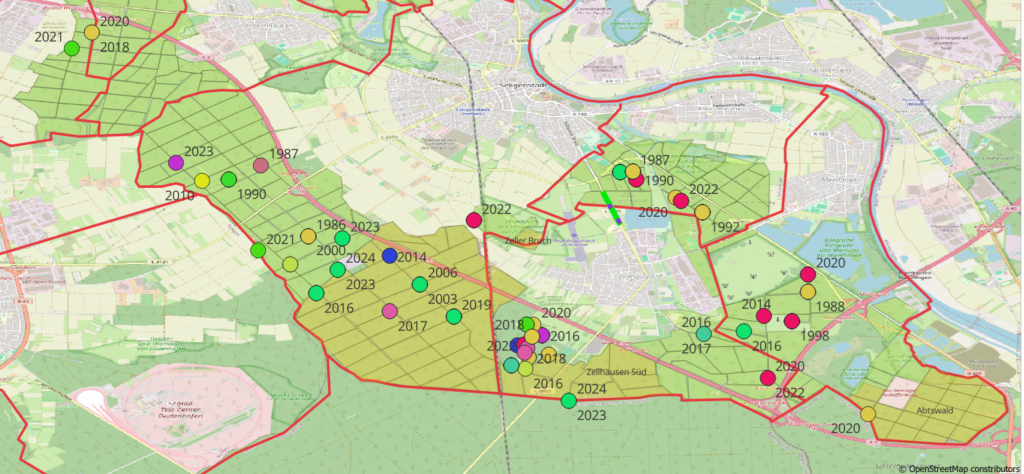
Task: Click the Abtswald forest area label
Action: pyautogui.click(x=932, y=410)
